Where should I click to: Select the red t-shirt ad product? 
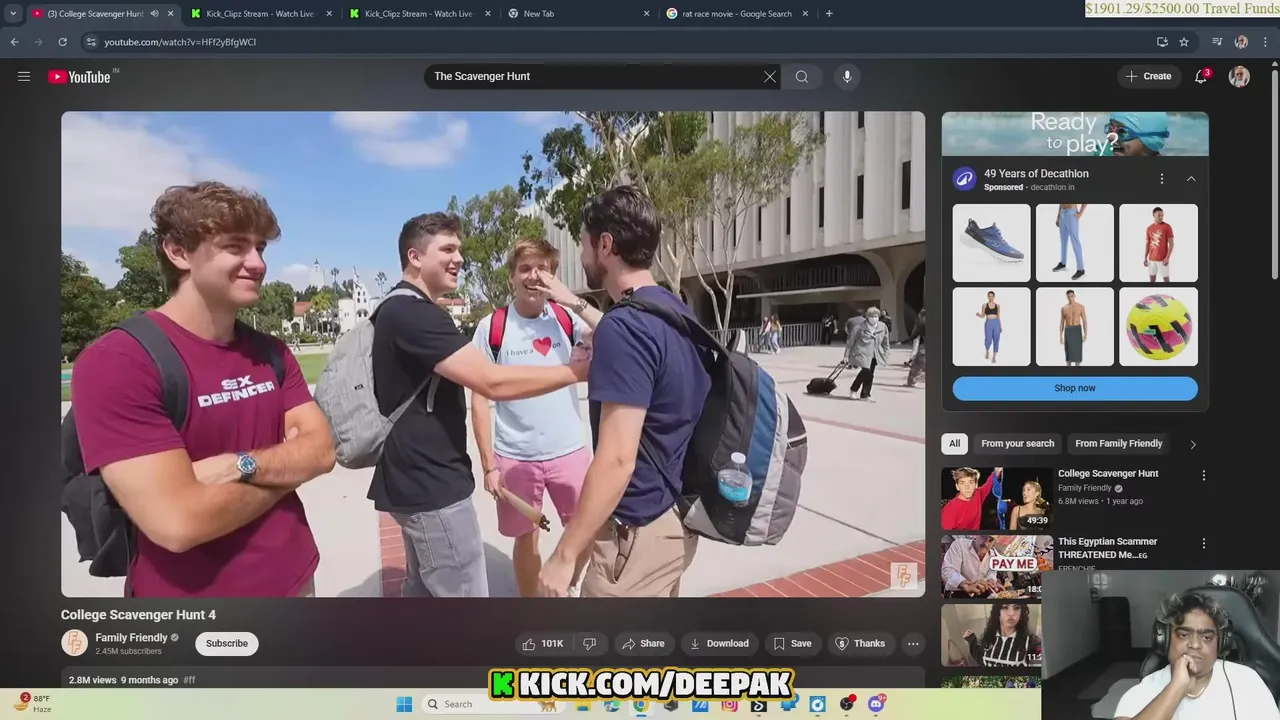[x=1158, y=243]
